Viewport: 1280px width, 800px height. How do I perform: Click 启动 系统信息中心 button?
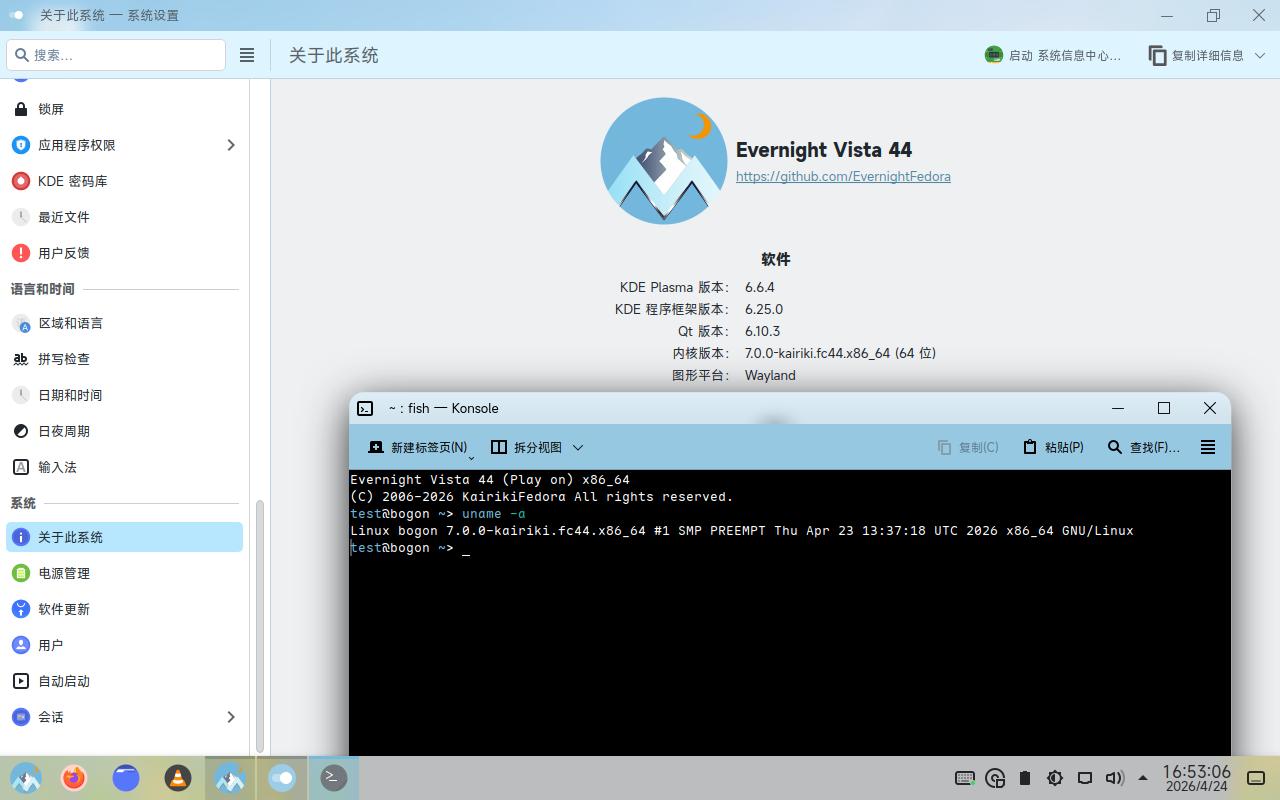[1053, 56]
